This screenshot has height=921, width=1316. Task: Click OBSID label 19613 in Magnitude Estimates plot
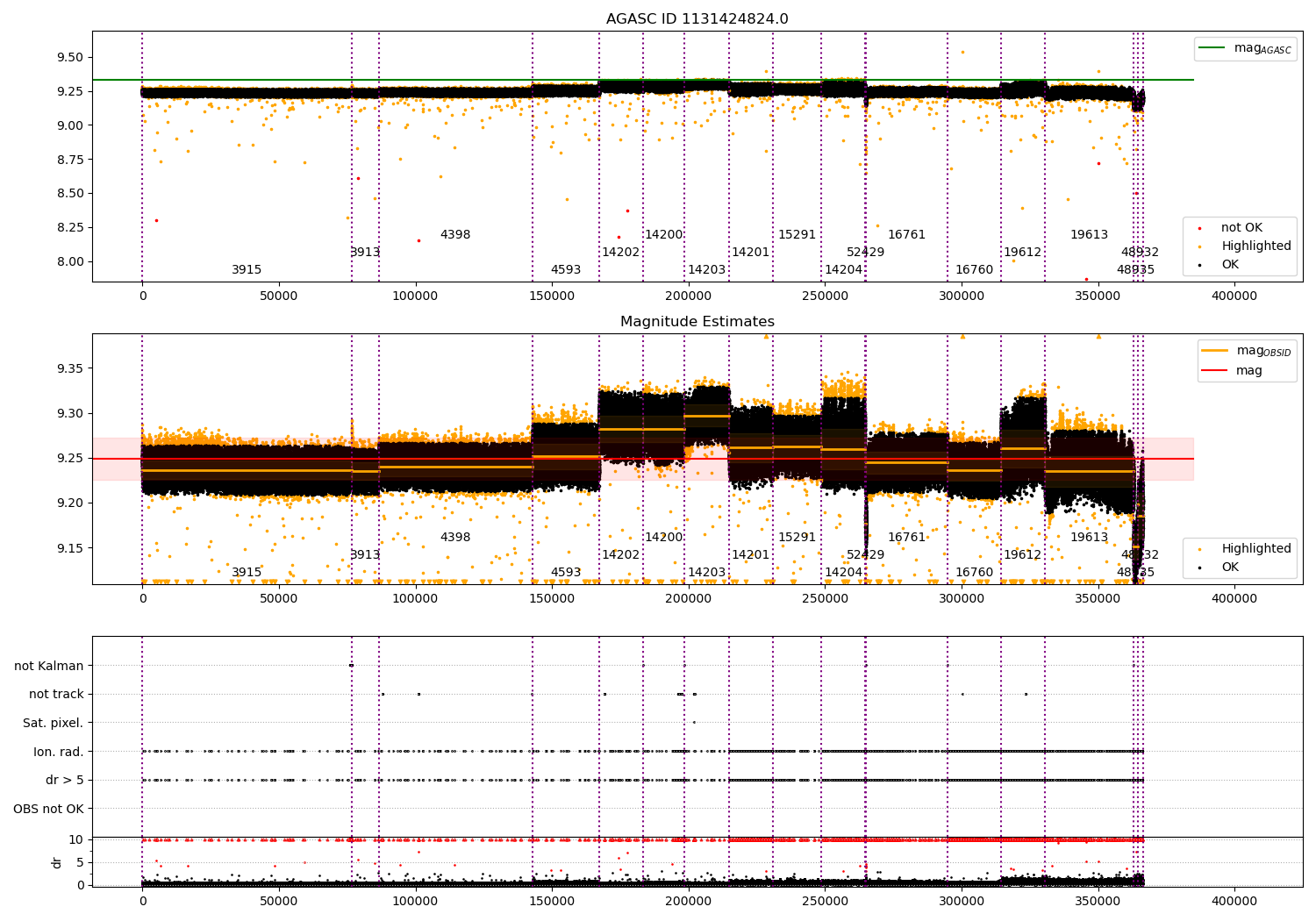point(1089,537)
